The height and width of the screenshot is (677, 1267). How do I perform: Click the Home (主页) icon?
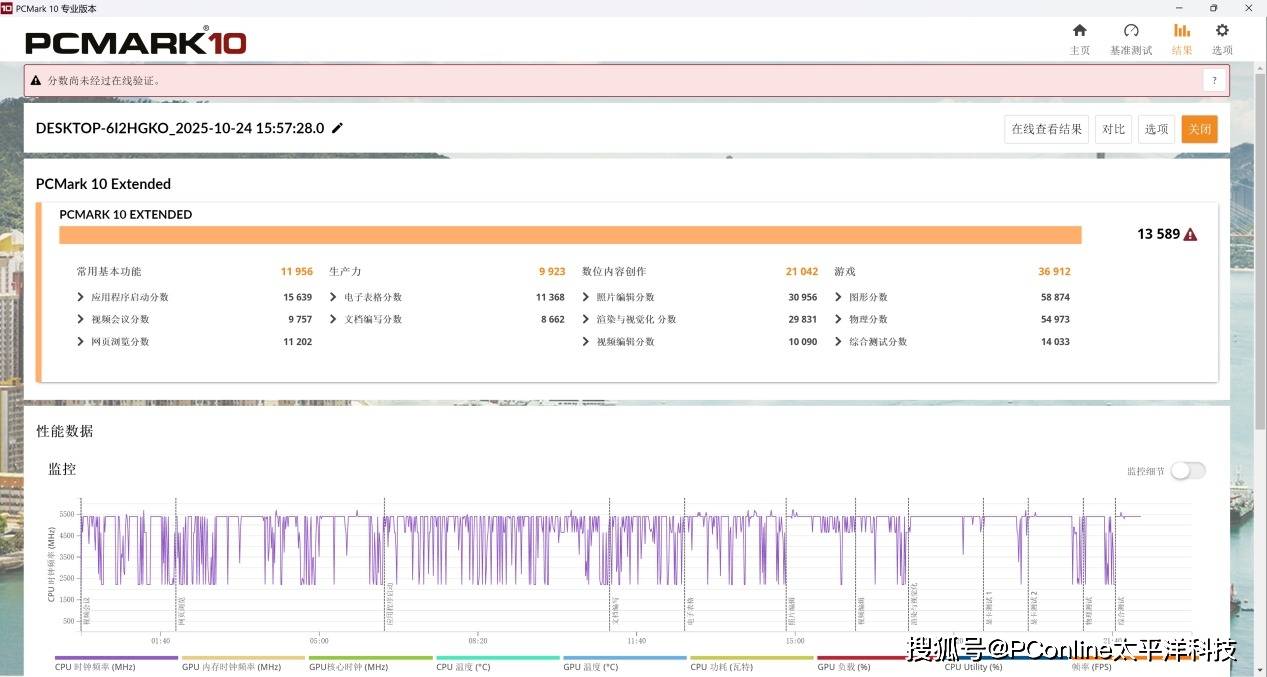[x=1079, y=31]
